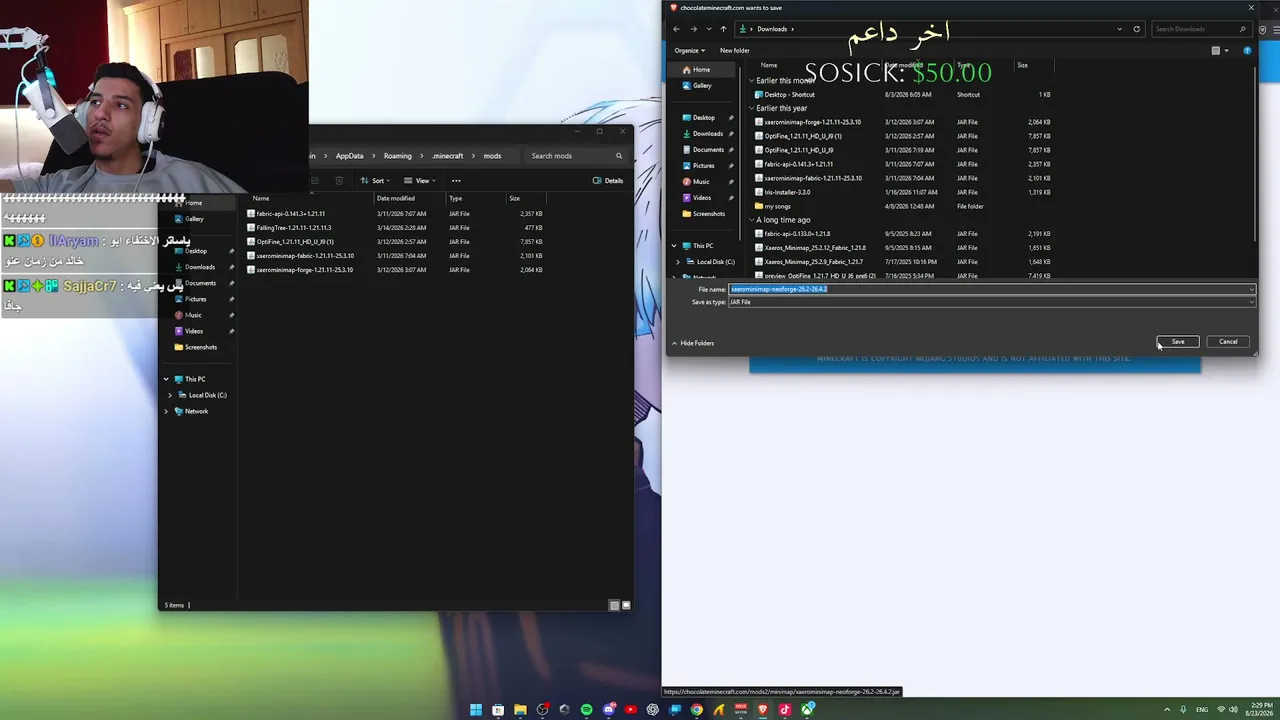The image size is (1280, 720).
Task: Collapse the Earlier this year group
Action: click(x=752, y=108)
